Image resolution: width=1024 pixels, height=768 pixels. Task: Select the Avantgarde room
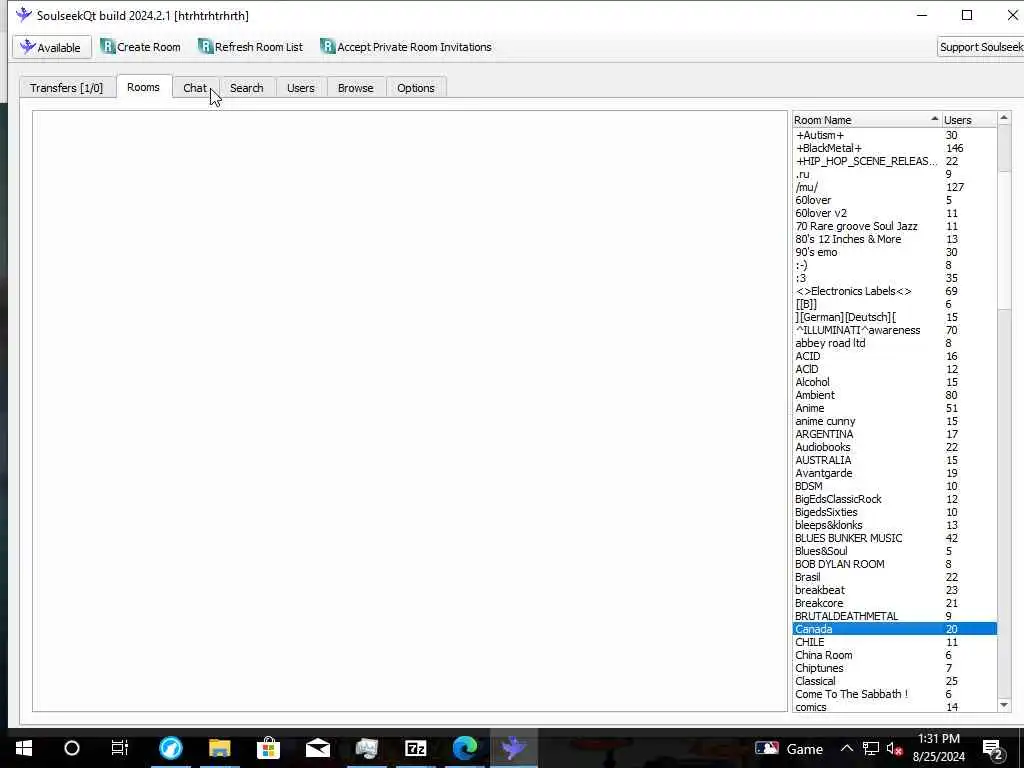click(895, 473)
